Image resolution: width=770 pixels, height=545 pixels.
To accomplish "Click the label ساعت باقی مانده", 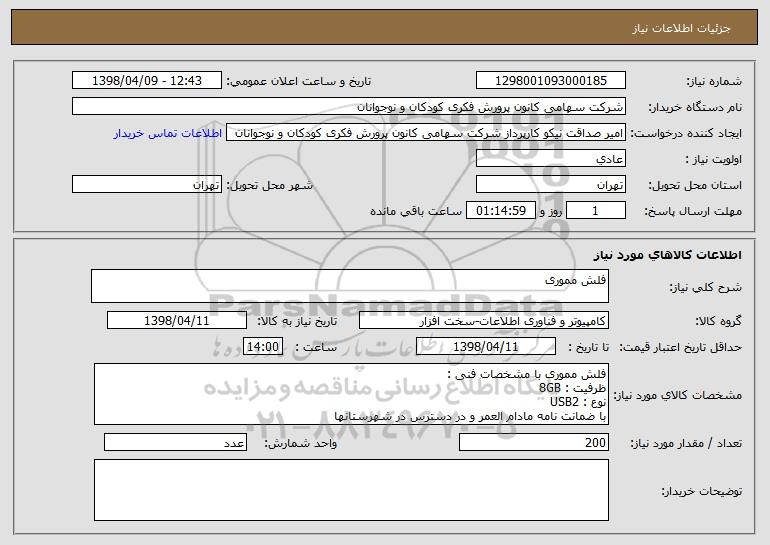I will (415, 211).
